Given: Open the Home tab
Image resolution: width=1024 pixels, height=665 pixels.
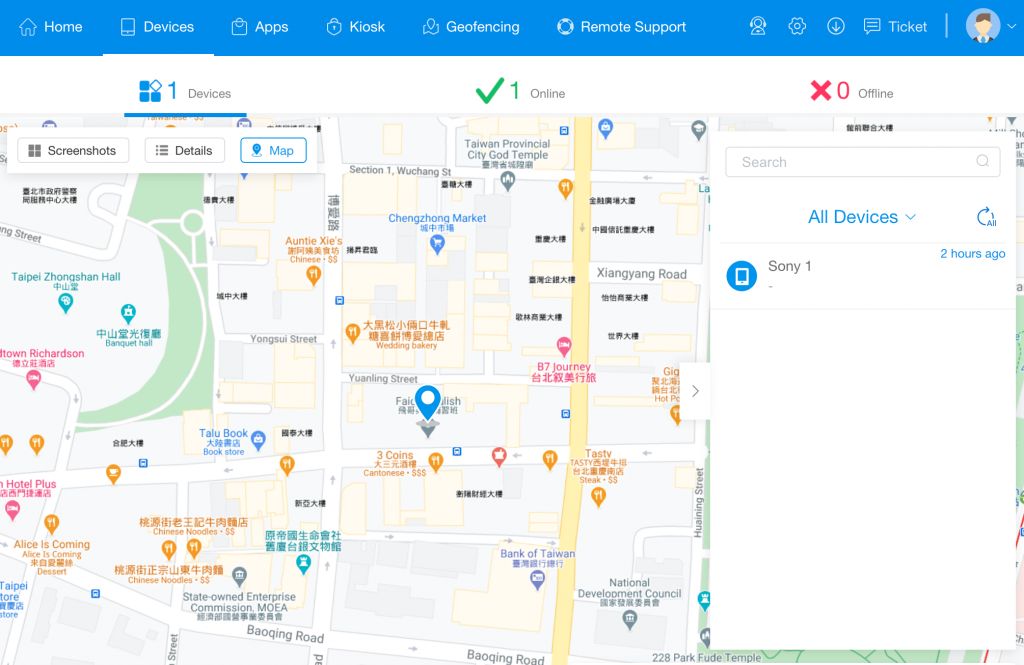Looking at the screenshot, I should point(51,27).
